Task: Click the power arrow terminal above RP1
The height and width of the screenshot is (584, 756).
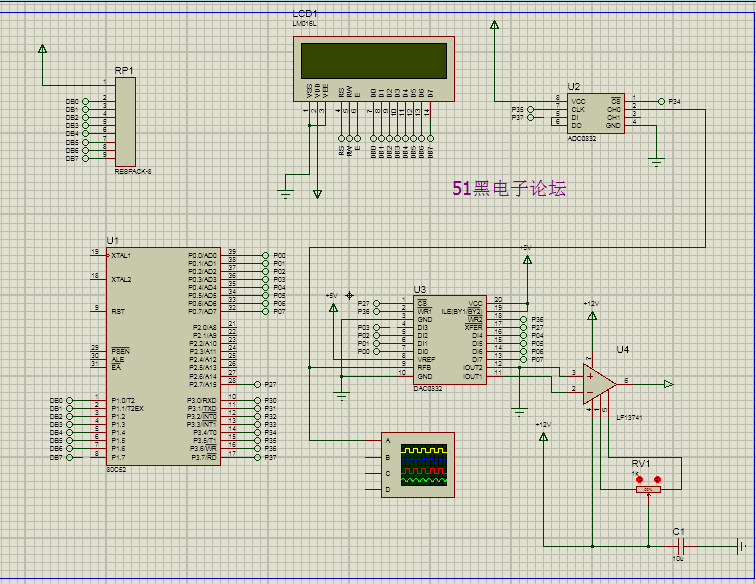Action: 42,49
